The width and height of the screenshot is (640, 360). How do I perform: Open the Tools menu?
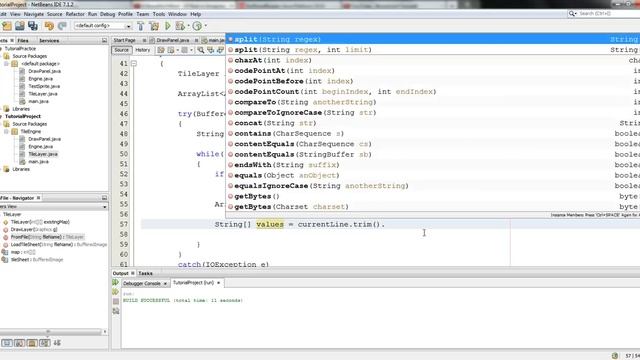point(159,14)
